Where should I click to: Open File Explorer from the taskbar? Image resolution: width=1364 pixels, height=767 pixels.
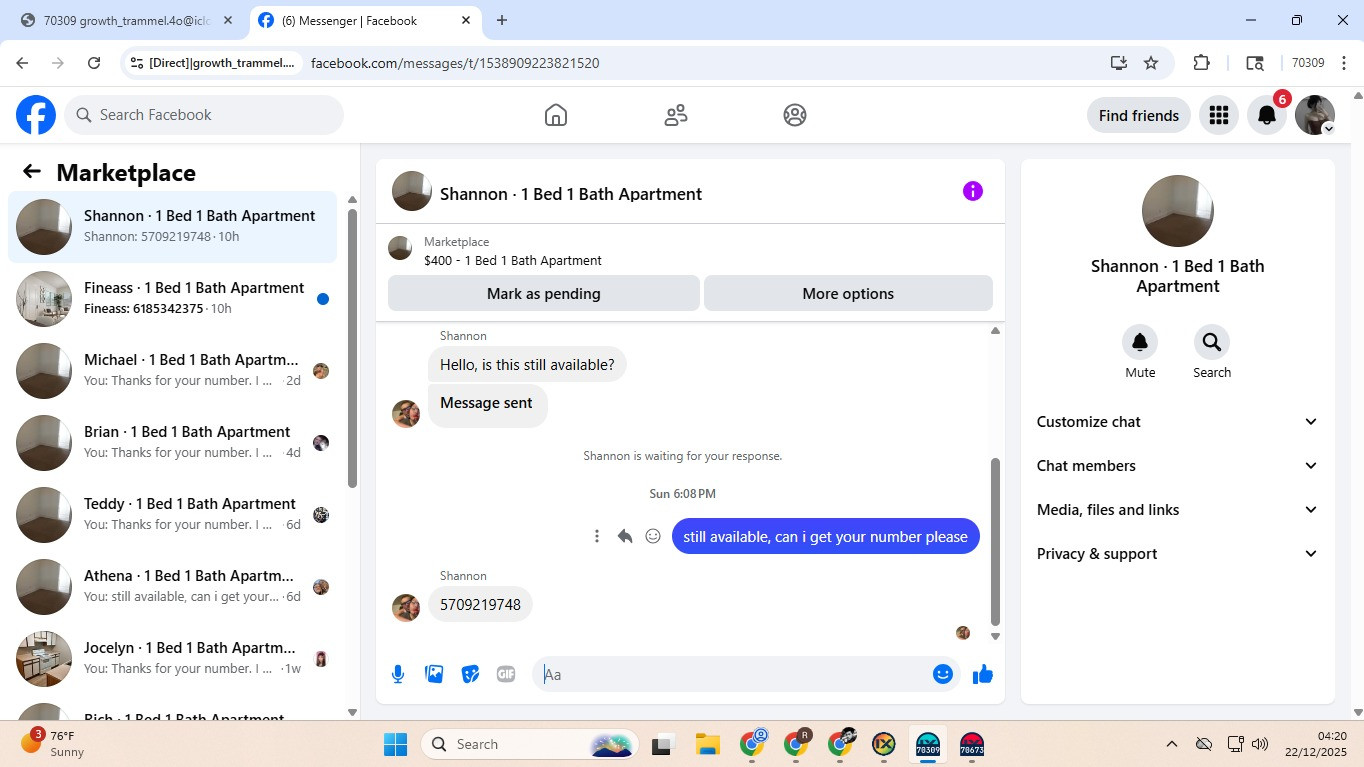coord(708,744)
